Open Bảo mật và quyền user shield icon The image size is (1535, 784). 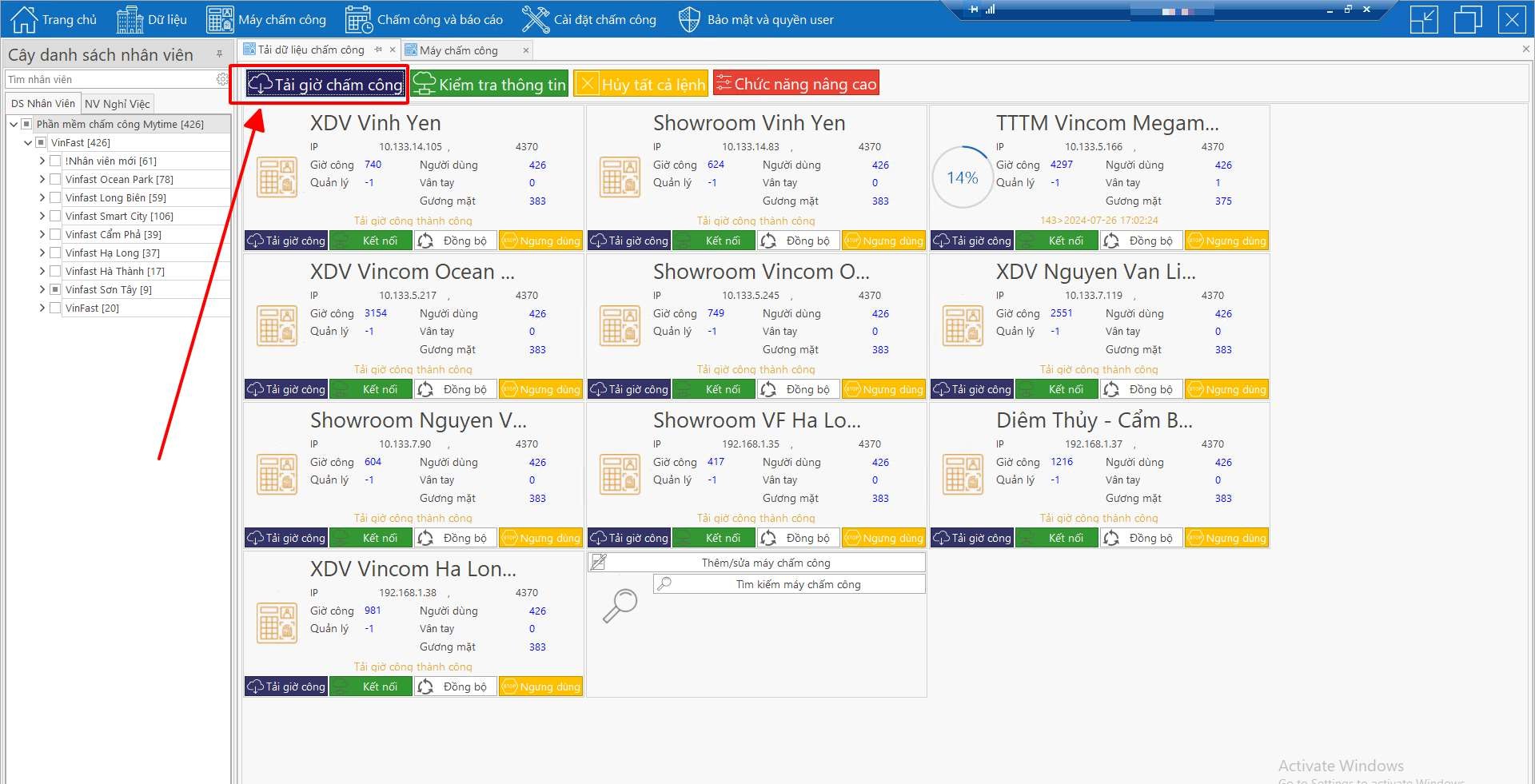point(688,19)
